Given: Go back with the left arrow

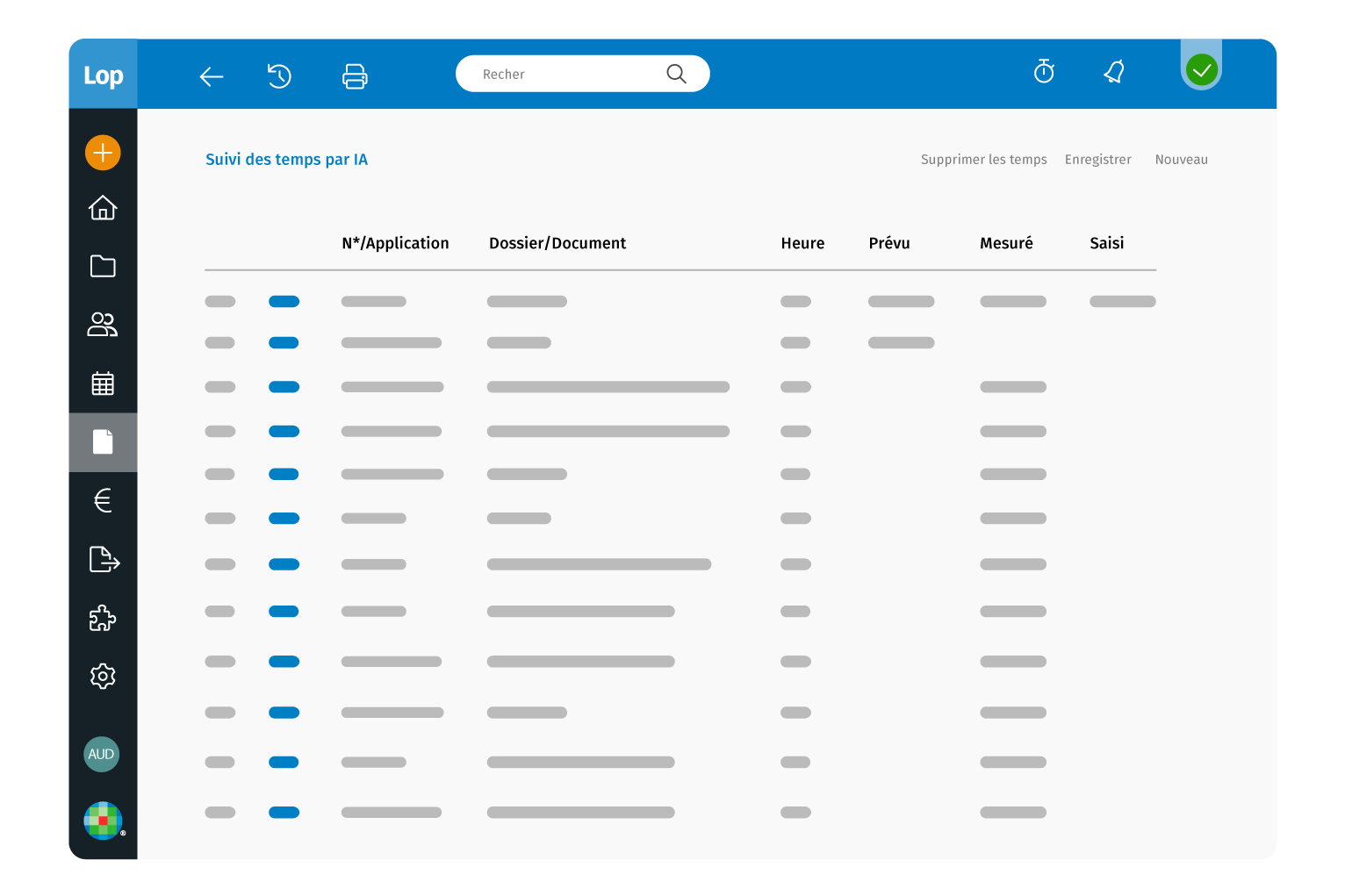Looking at the screenshot, I should [212, 77].
